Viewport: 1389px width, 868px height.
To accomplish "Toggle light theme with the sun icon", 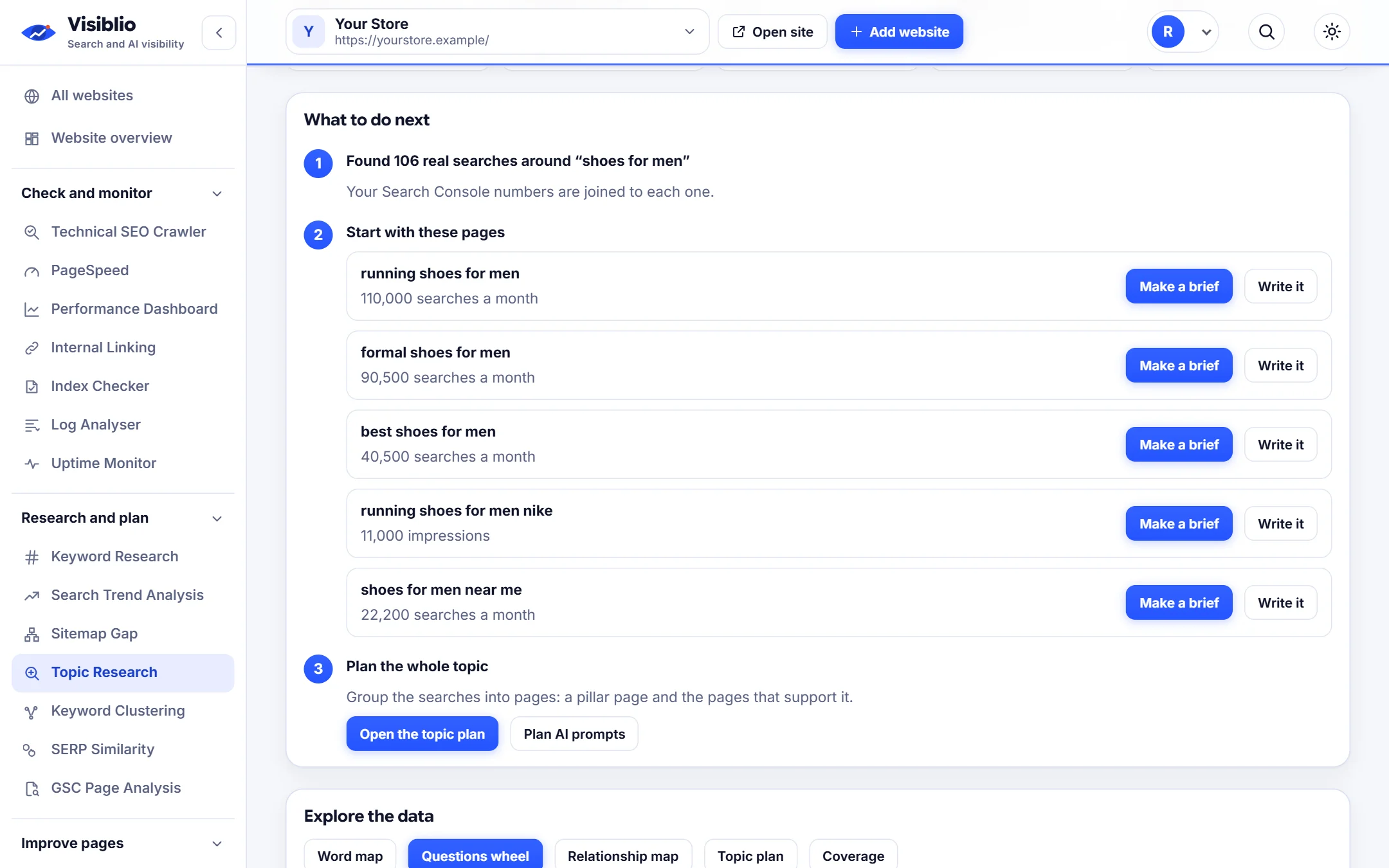I will 1332,32.
